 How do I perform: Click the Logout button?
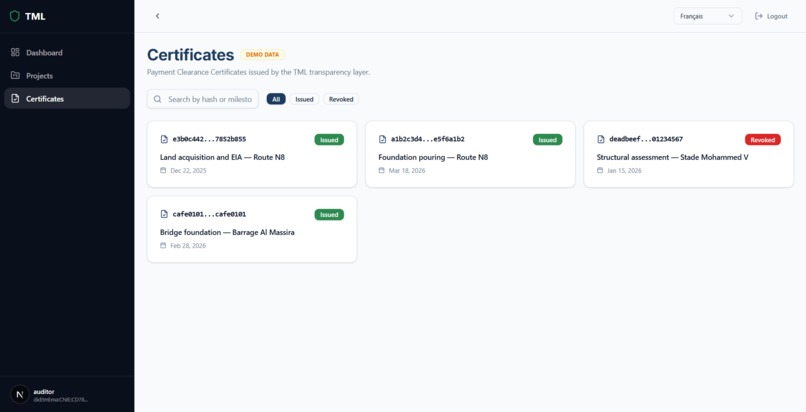tap(771, 16)
